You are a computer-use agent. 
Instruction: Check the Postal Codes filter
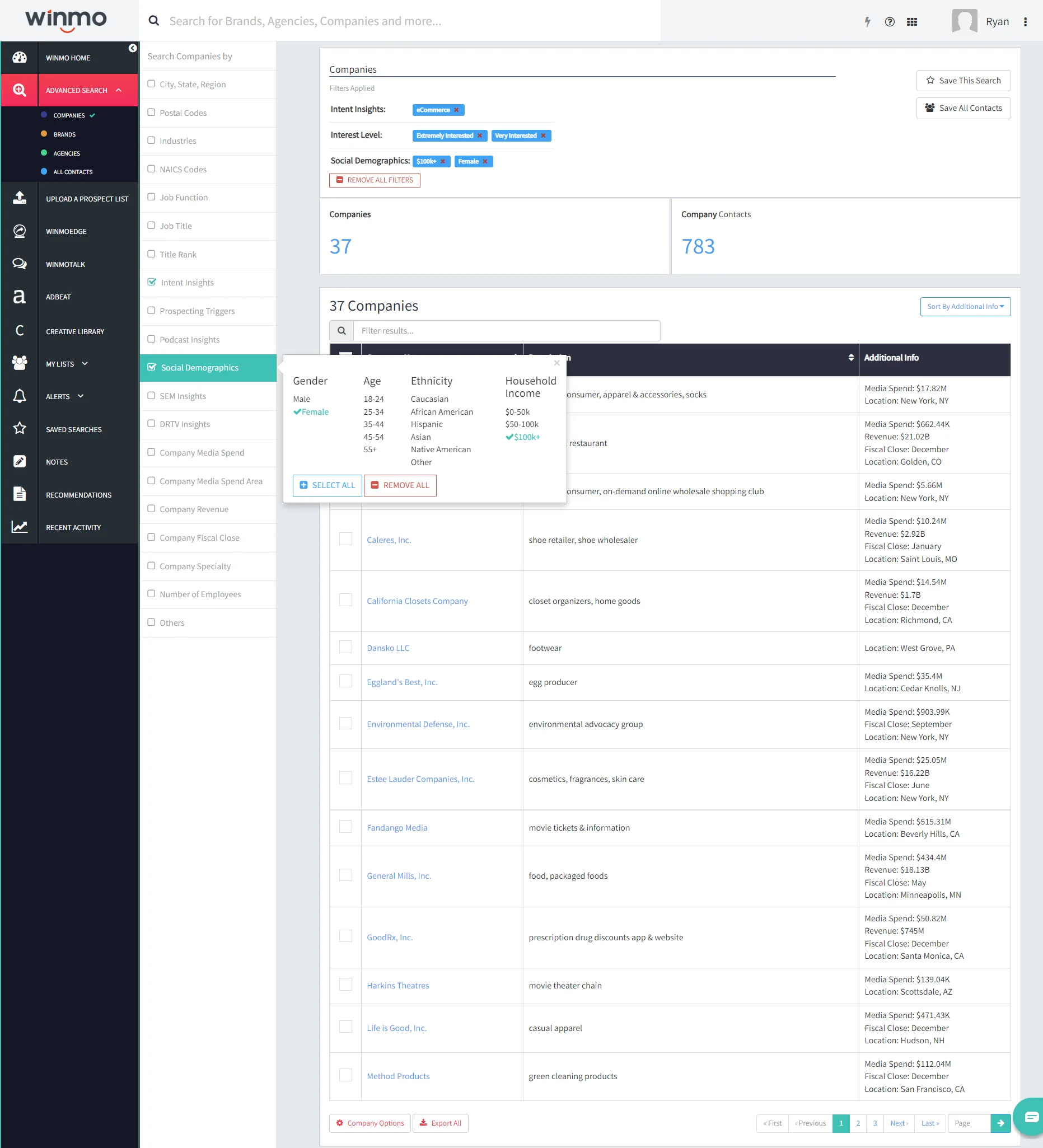coord(151,112)
